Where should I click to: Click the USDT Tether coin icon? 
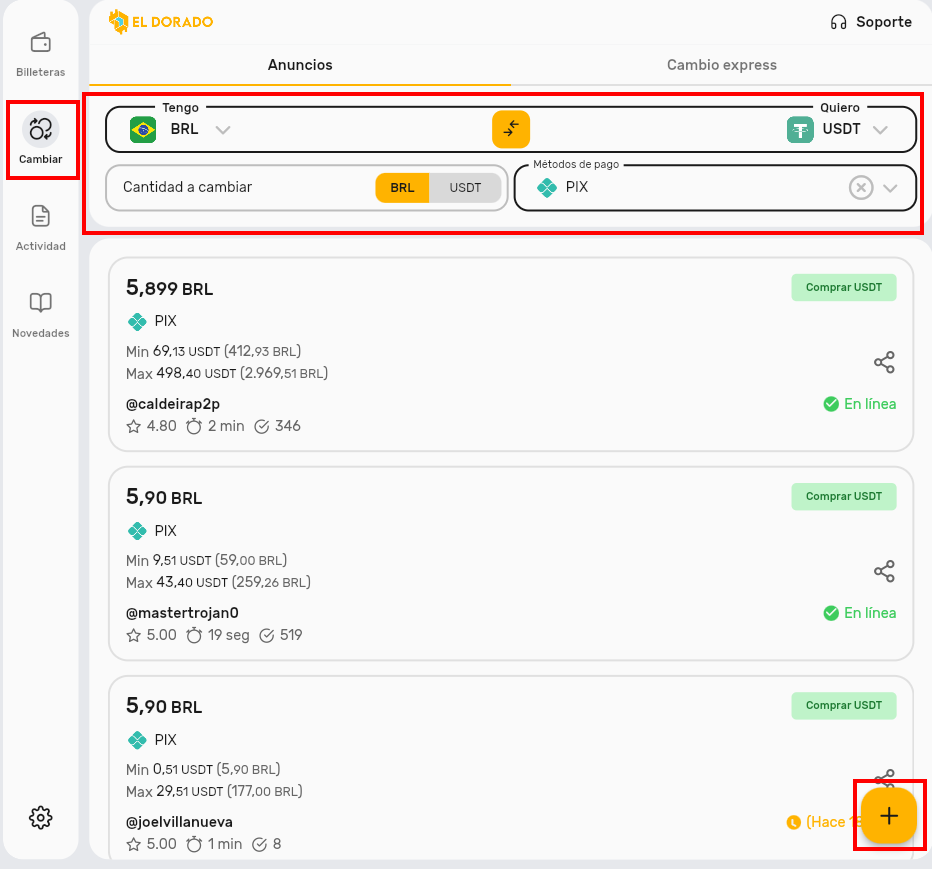pos(800,130)
